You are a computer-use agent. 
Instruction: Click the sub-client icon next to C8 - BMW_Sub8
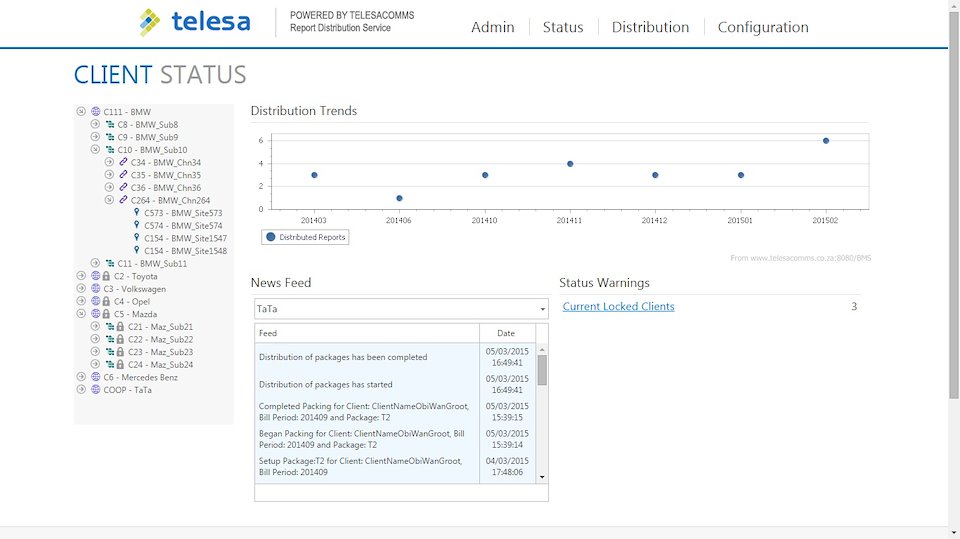(x=110, y=124)
